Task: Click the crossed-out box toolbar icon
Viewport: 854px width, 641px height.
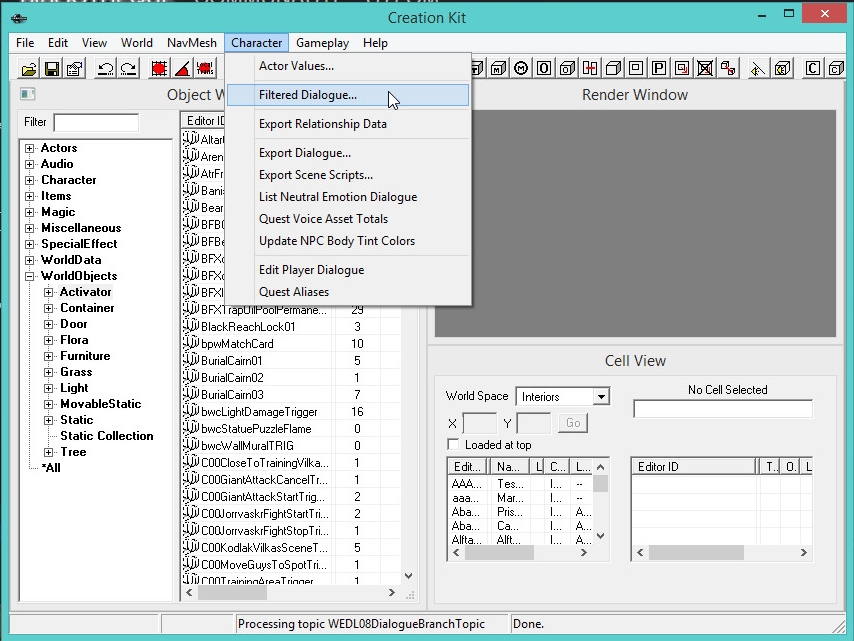Action: pyautogui.click(x=705, y=69)
